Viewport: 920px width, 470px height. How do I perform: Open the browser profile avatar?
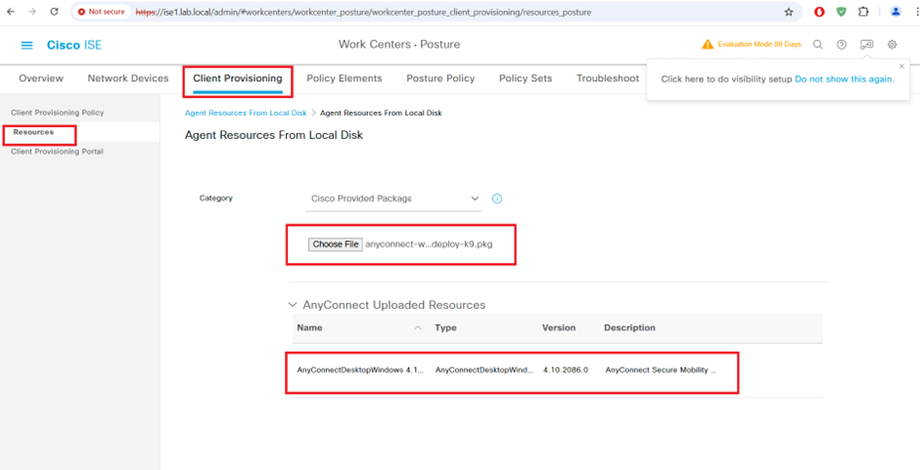[x=895, y=12]
